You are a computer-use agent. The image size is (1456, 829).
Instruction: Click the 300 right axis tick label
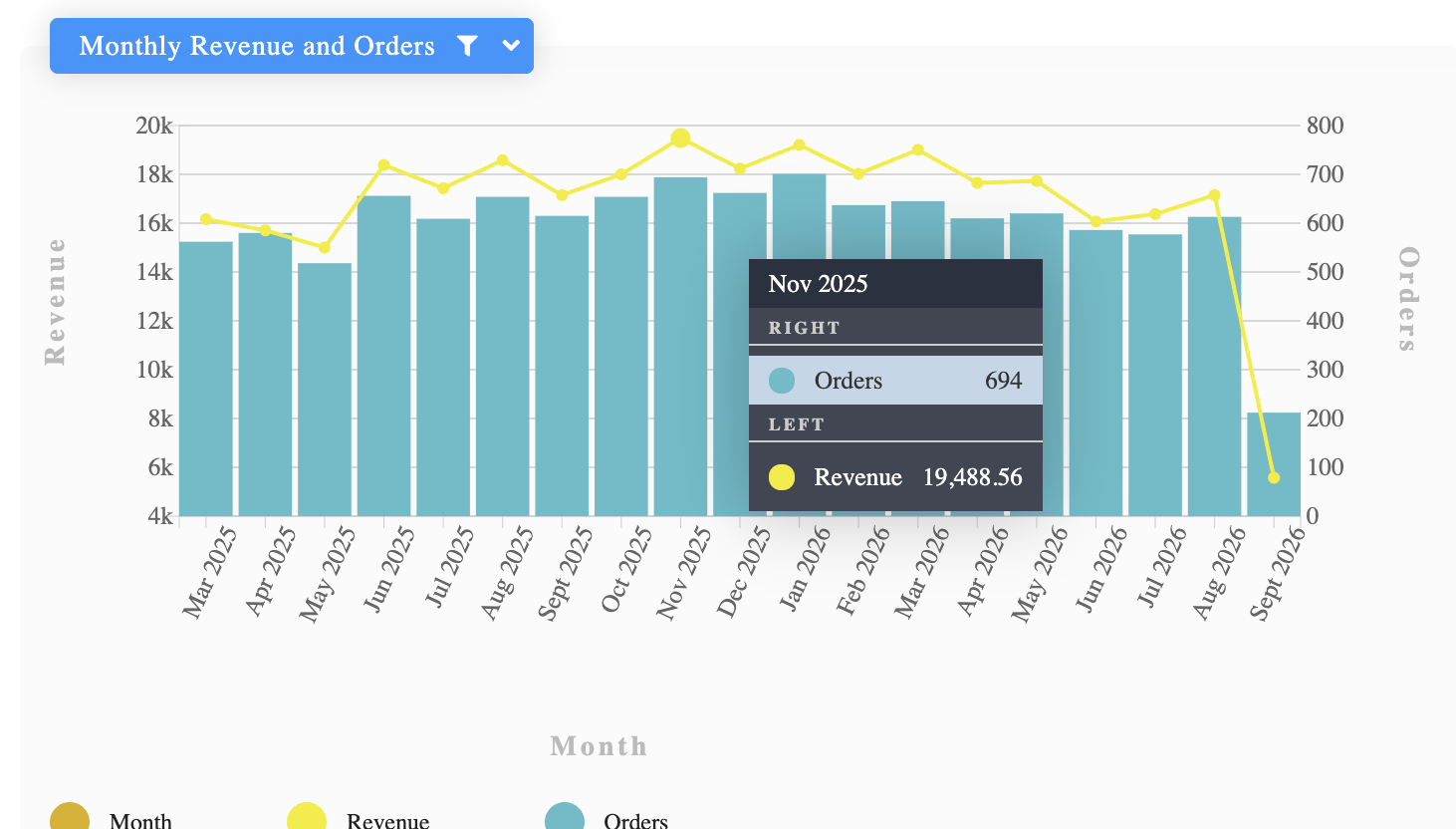coord(1326,370)
